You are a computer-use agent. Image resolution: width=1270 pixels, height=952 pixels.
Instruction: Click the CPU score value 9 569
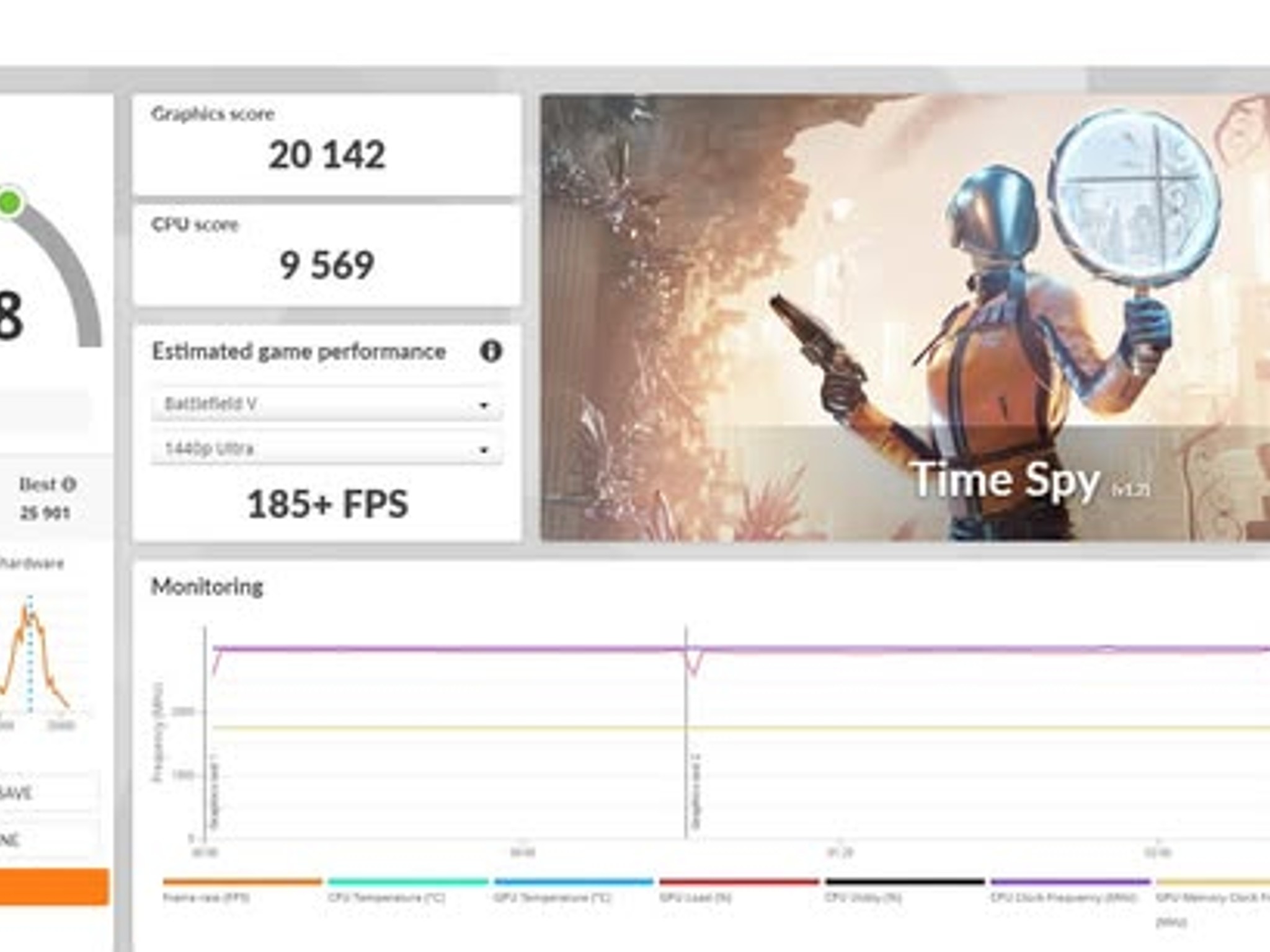[x=327, y=265]
